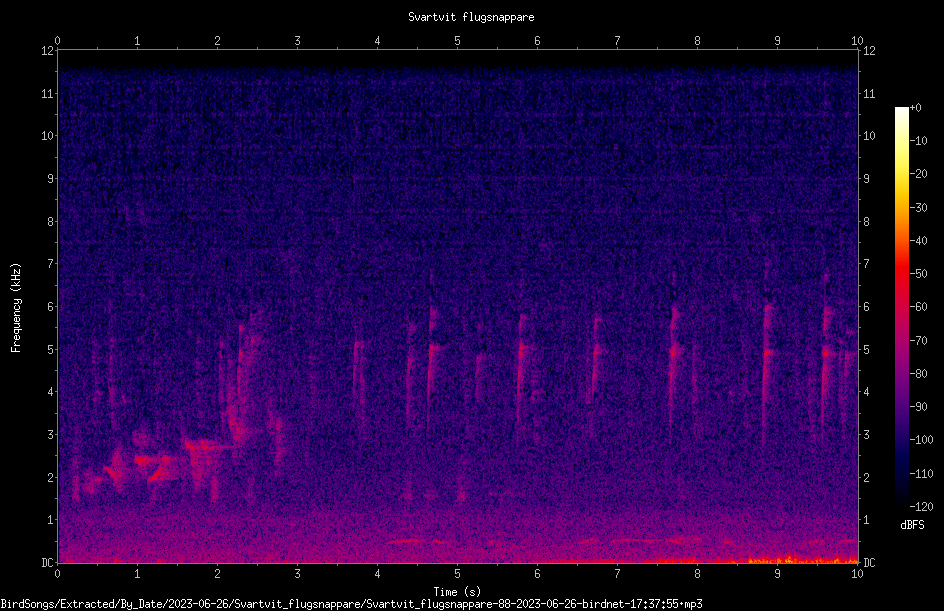
Task: Click the 'Time (s)' axis label
Action: [x=457, y=592]
